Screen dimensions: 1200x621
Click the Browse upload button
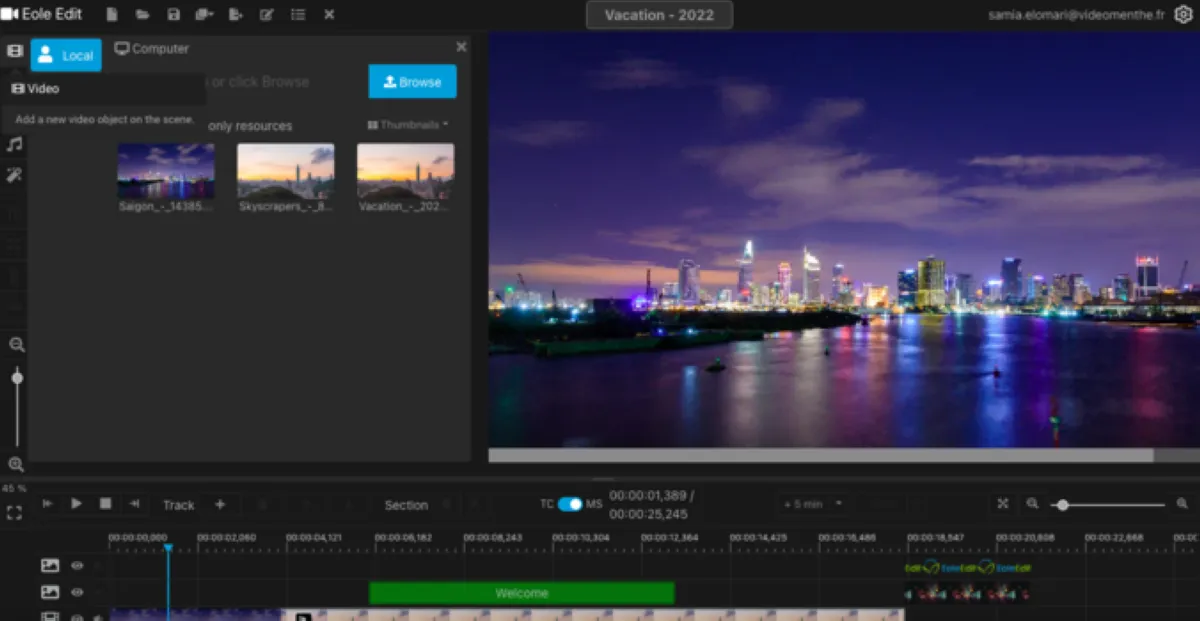(x=412, y=82)
